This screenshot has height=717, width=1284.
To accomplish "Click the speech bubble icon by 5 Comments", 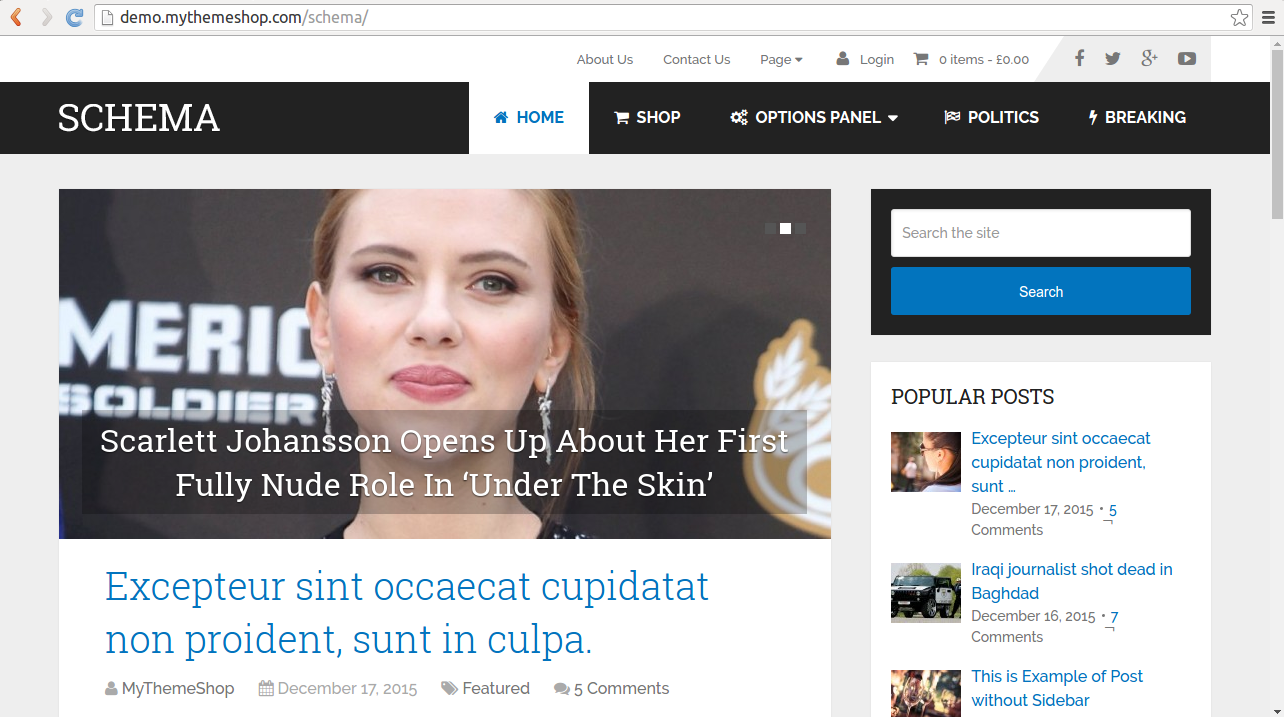I will 562,689.
